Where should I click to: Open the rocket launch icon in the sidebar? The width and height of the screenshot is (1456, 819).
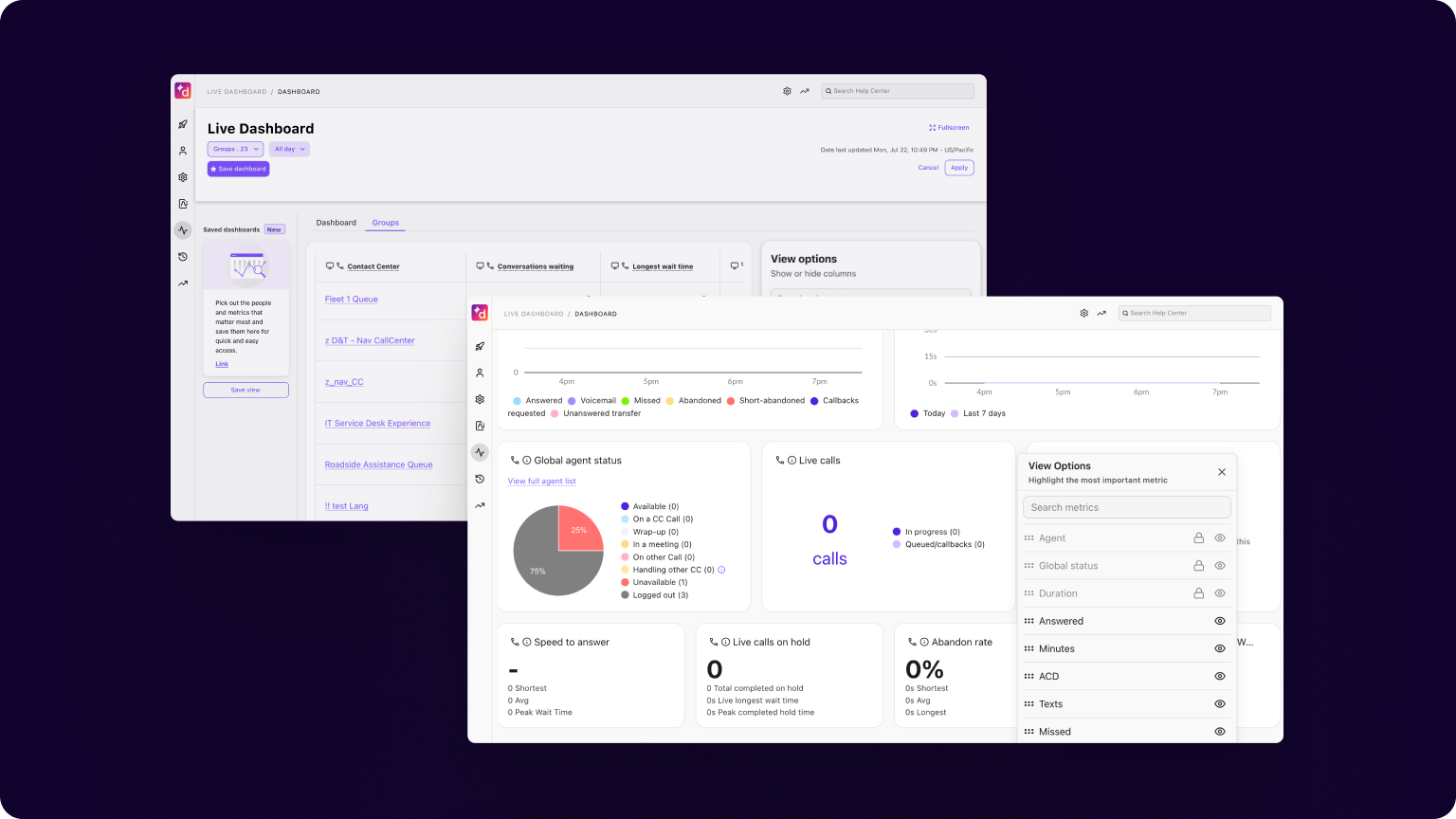click(183, 124)
